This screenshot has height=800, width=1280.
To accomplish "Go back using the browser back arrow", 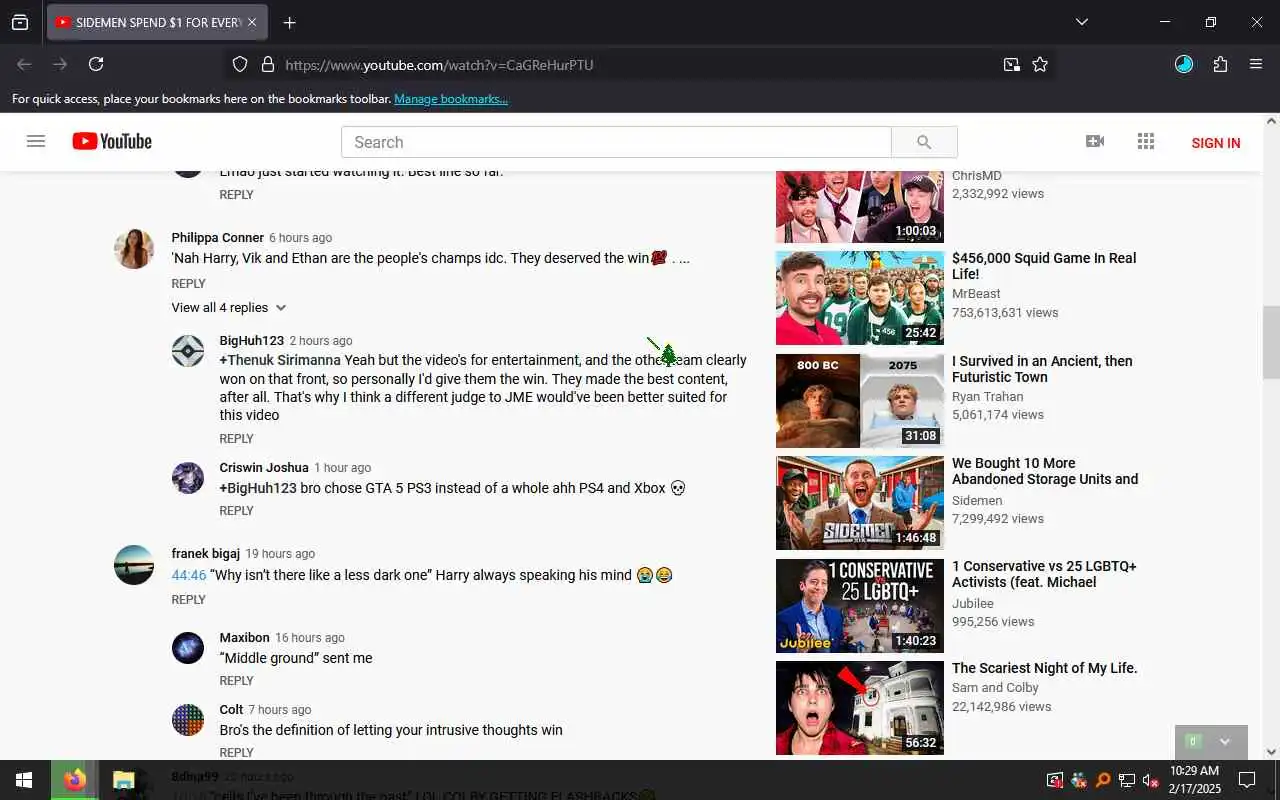I will point(24,64).
